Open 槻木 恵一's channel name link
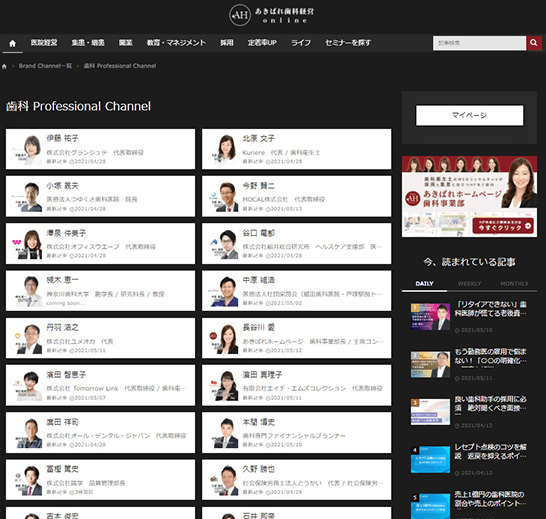 [63, 280]
